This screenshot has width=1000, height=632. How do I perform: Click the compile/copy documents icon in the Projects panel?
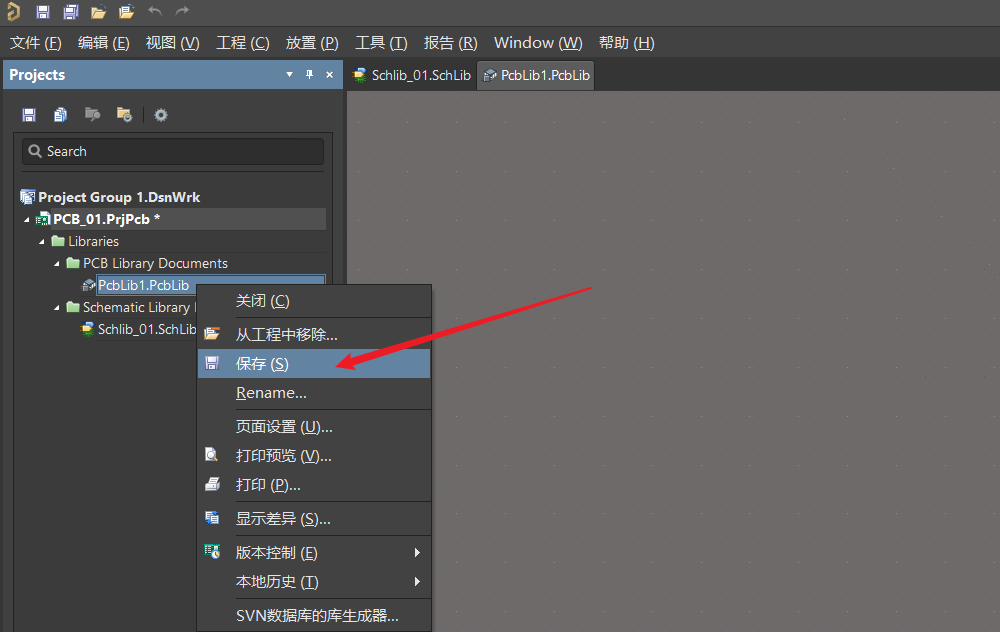click(x=61, y=115)
